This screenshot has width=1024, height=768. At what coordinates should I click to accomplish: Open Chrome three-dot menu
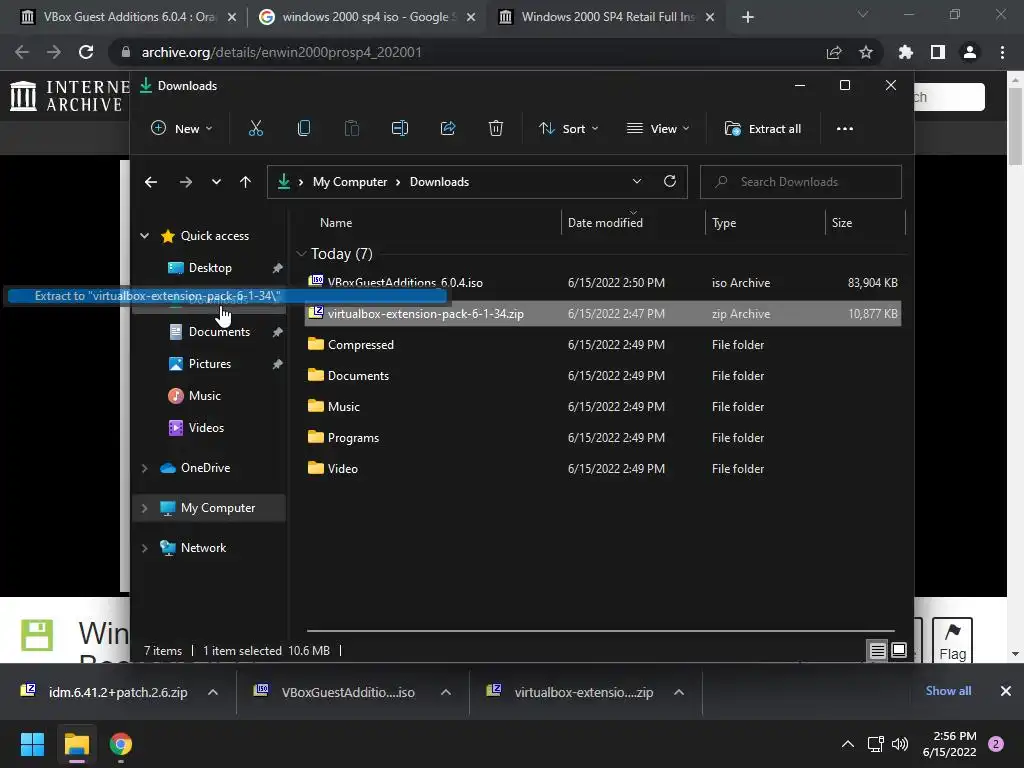1002,52
